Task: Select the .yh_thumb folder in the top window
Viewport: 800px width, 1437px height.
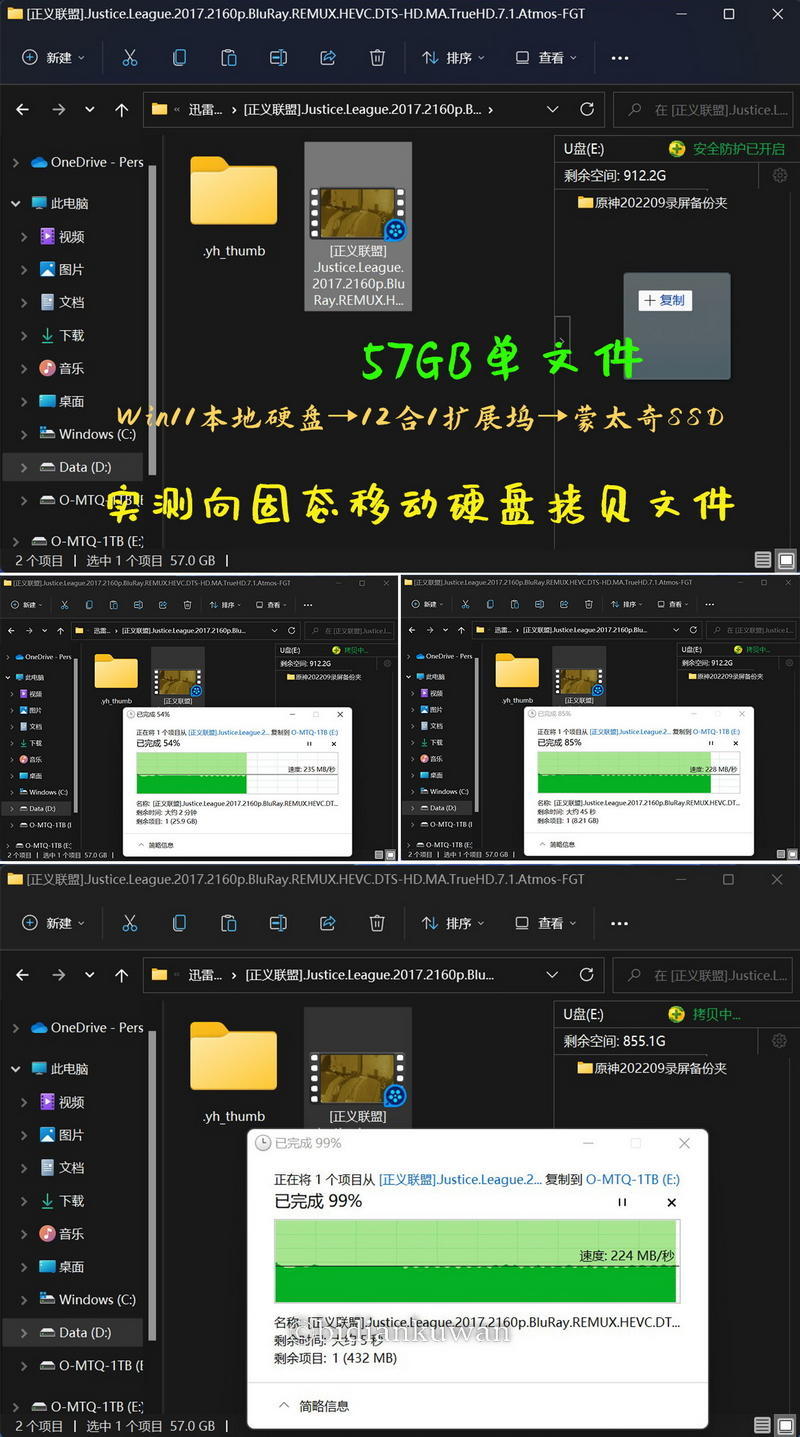Action: (x=234, y=207)
